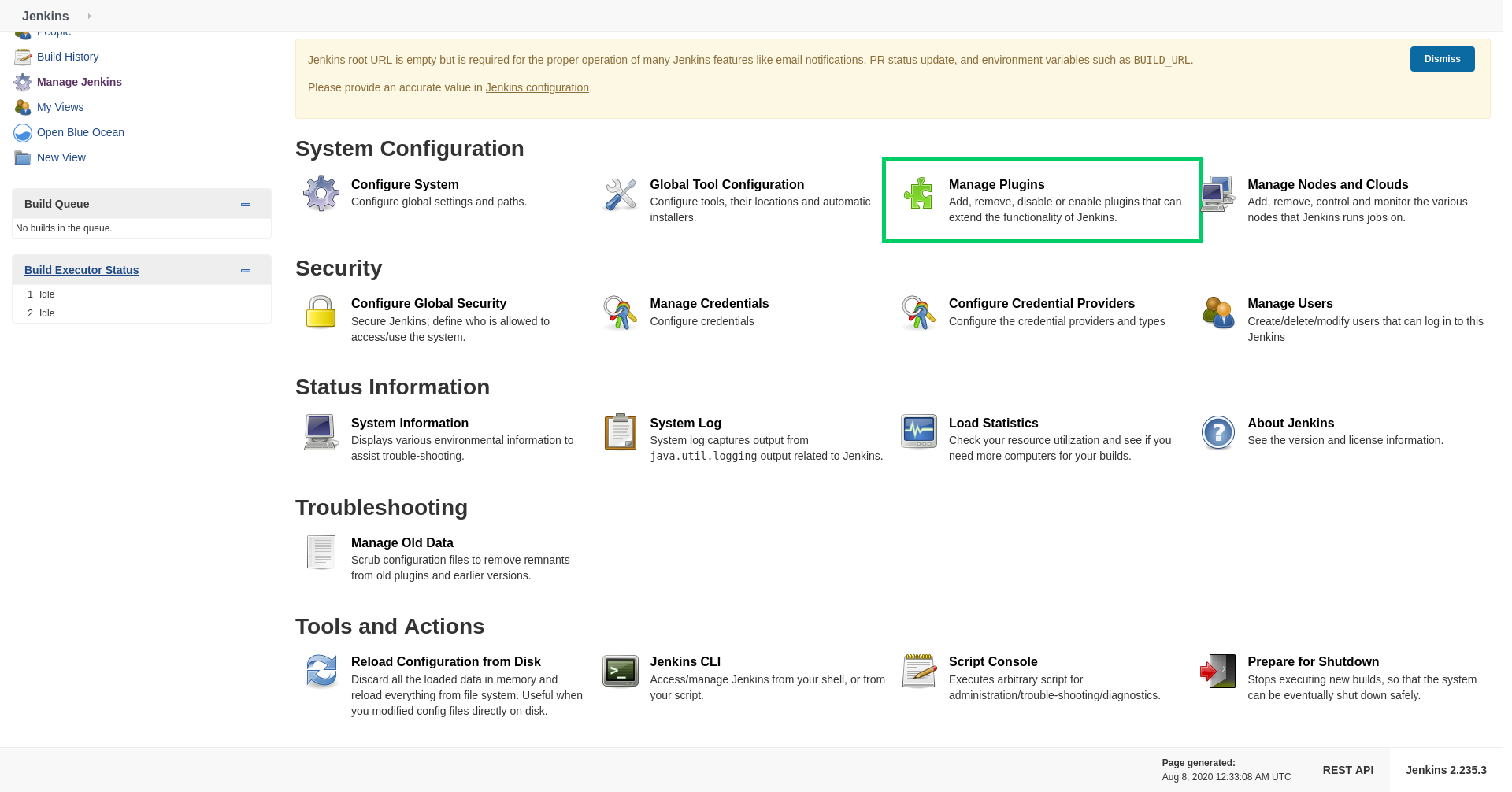The image size is (1512, 792).
Task: Click the System Log clipboard icon
Action: (620, 432)
